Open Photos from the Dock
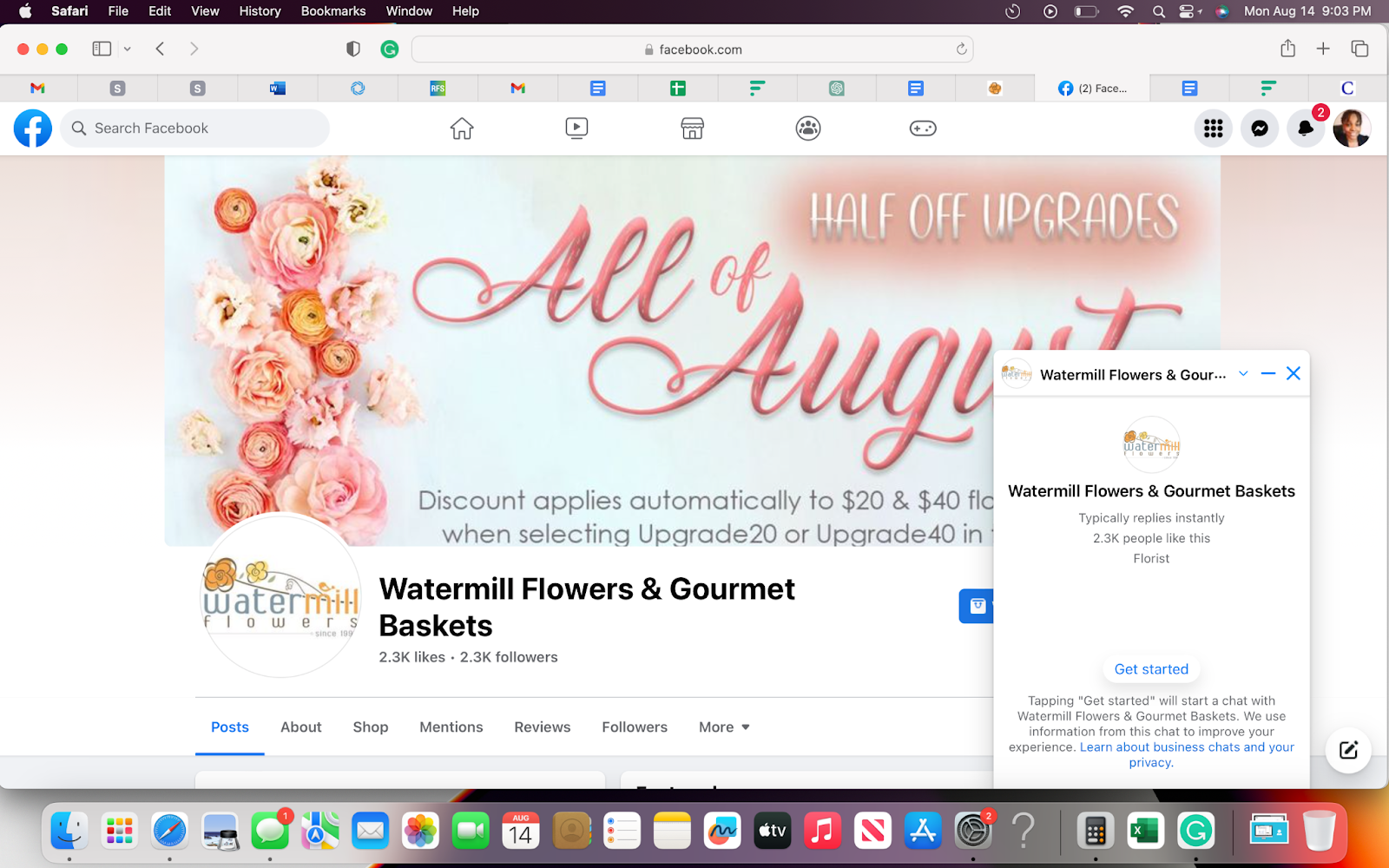The height and width of the screenshot is (868, 1389). click(x=421, y=832)
